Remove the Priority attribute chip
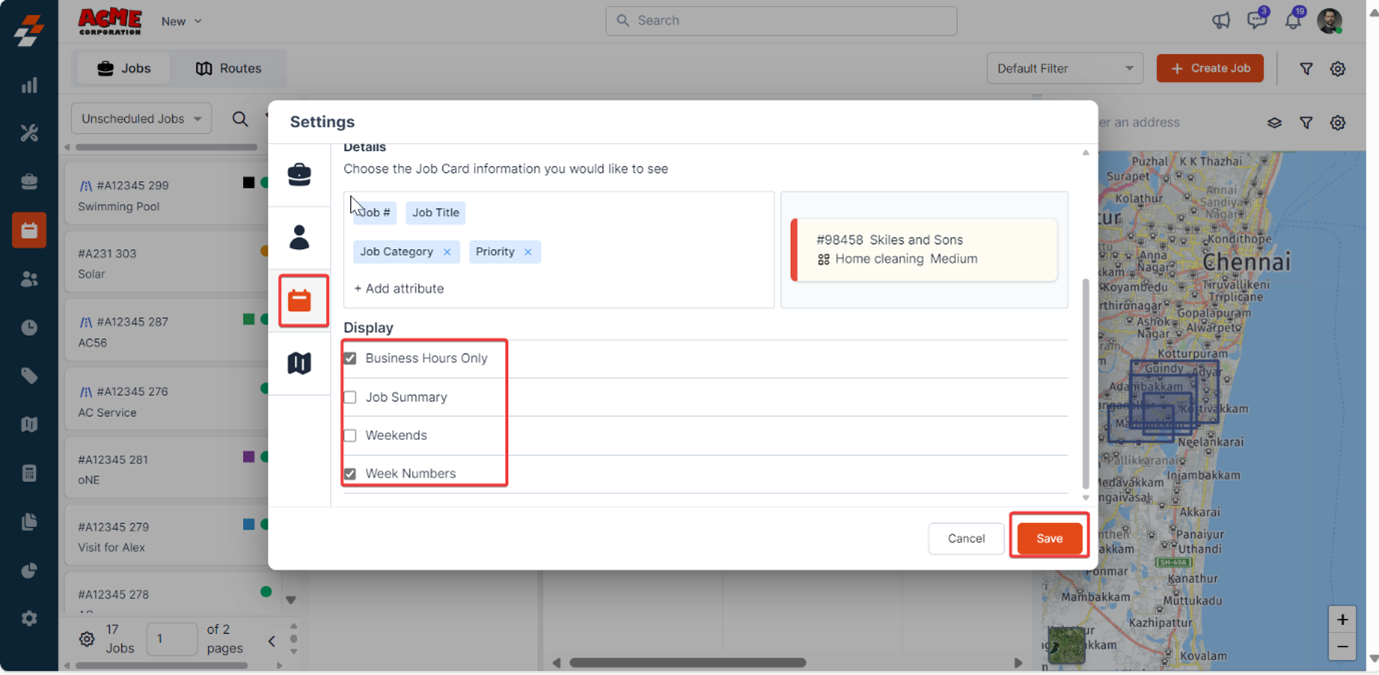 coord(528,252)
